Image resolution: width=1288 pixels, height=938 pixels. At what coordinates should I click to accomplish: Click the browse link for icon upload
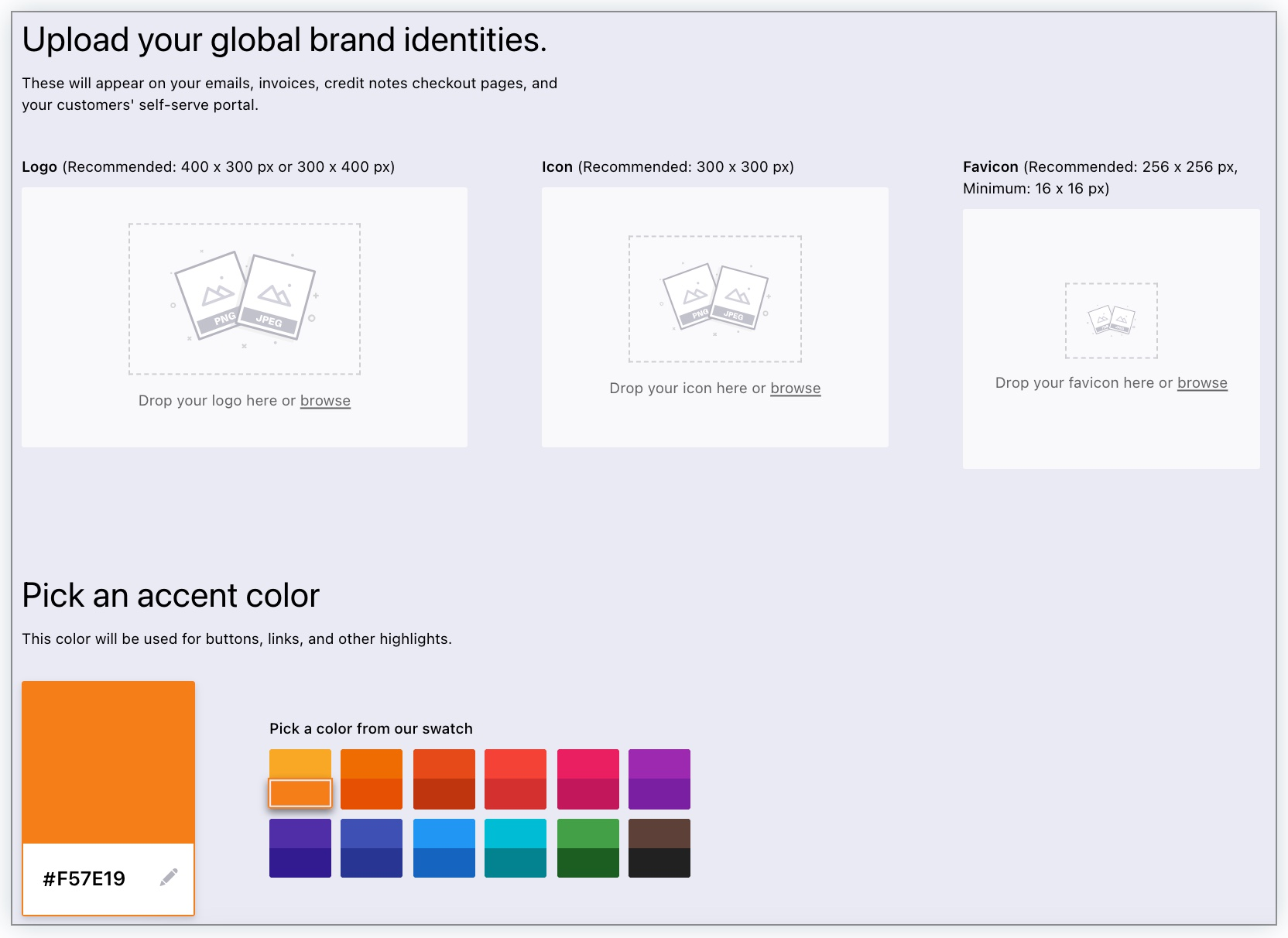pyautogui.click(x=795, y=389)
